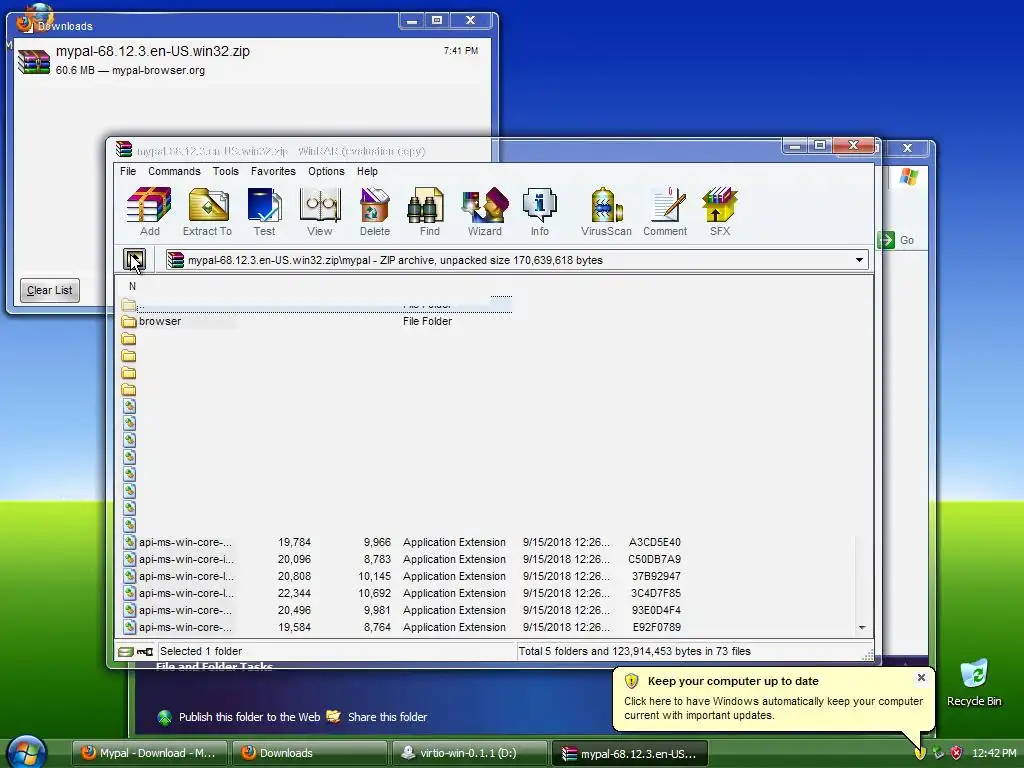Viewport: 1024px width, 768px height.
Task: Click the file list scroll down arrow
Action: pyautogui.click(x=862, y=628)
